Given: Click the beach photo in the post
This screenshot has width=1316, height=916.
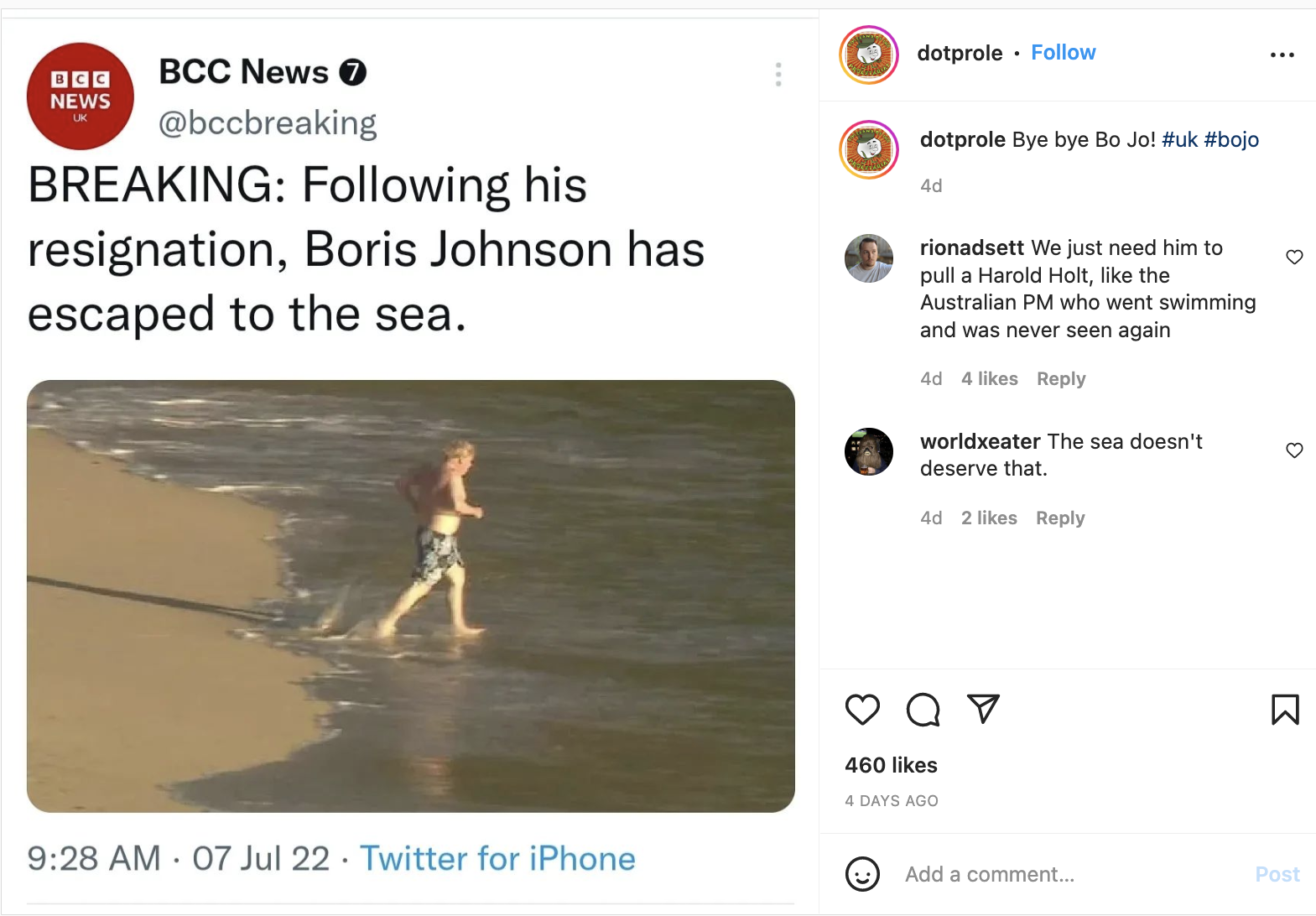Looking at the screenshot, I should (x=411, y=596).
